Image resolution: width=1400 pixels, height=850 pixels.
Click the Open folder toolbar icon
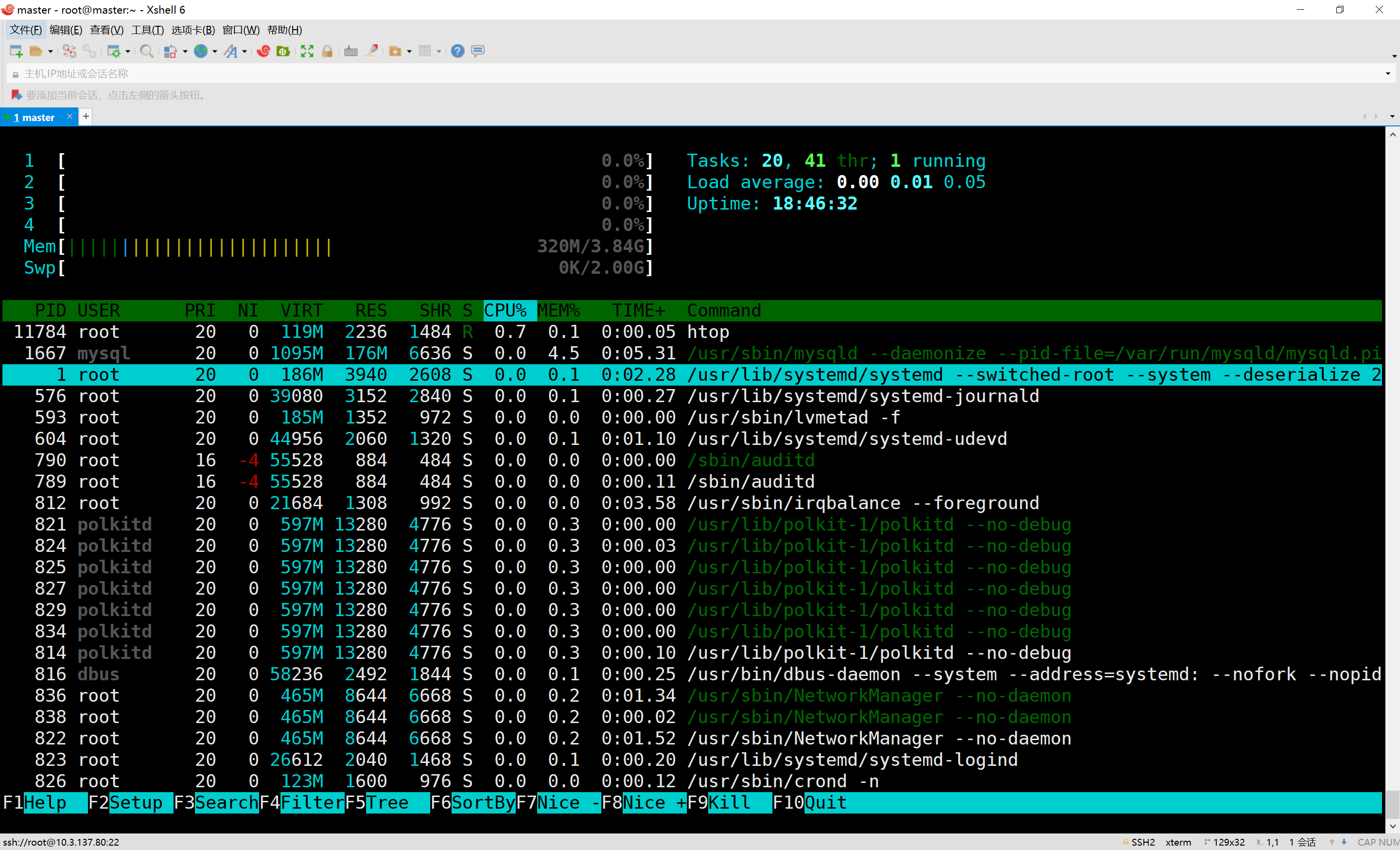click(x=36, y=51)
